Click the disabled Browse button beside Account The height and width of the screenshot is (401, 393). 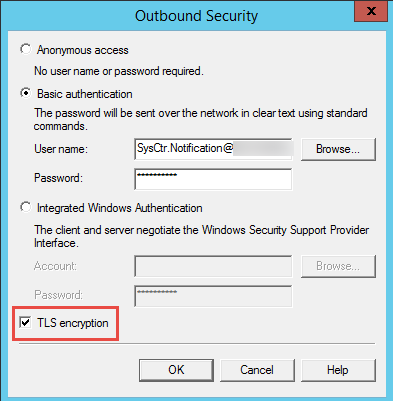(338, 266)
